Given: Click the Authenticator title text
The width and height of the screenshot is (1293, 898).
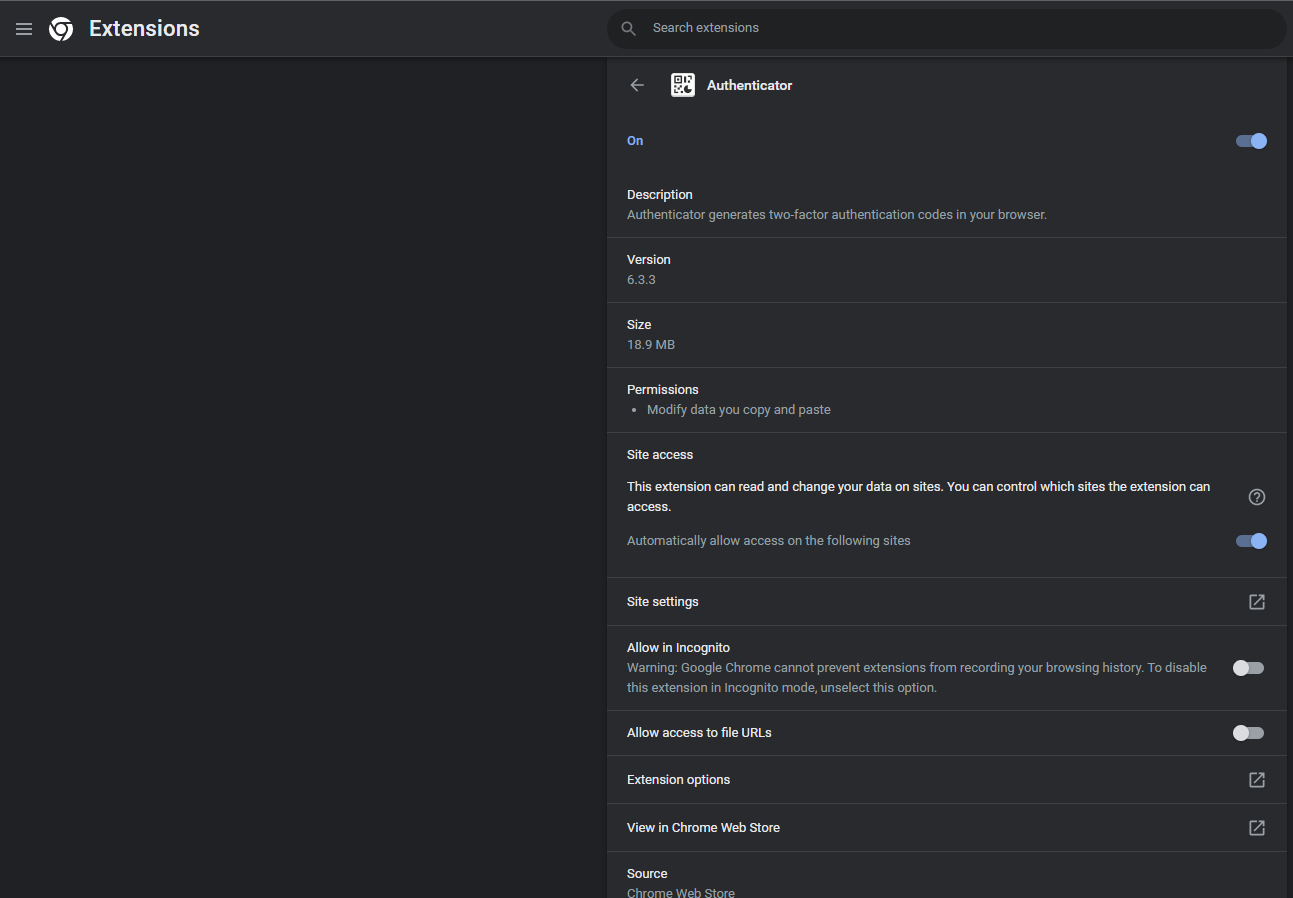Looking at the screenshot, I should (x=749, y=86).
